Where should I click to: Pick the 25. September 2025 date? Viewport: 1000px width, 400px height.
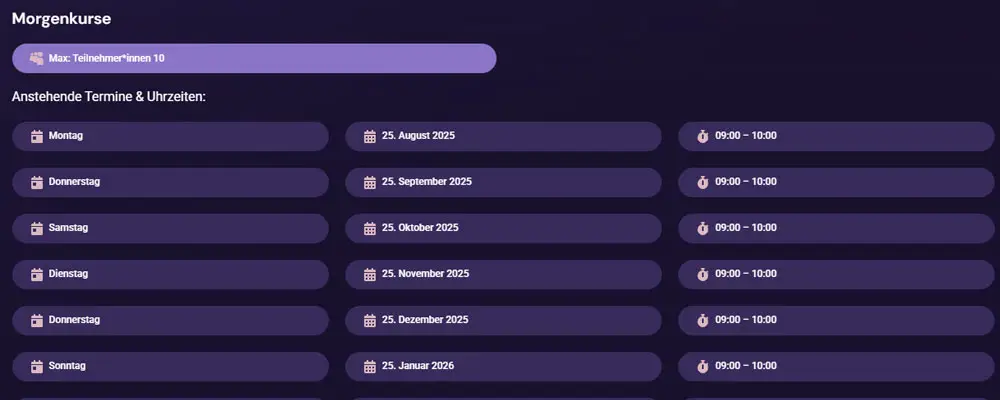pyautogui.click(x=503, y=182)
